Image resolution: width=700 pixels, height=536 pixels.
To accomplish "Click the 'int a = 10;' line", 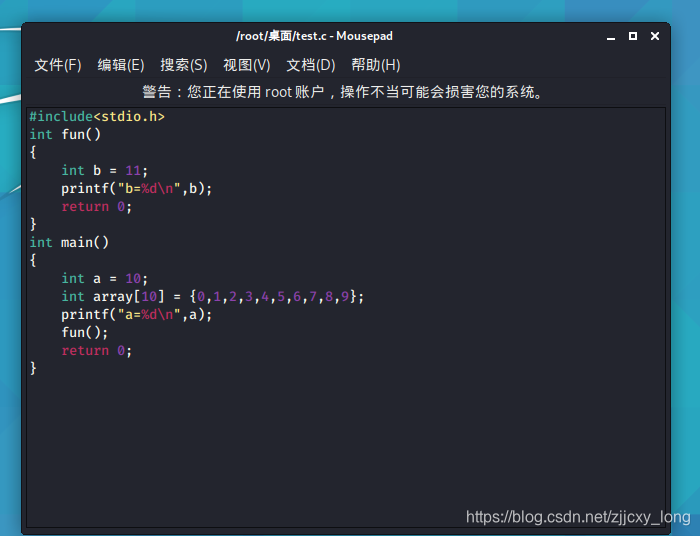I will click(x=104, y=278).
